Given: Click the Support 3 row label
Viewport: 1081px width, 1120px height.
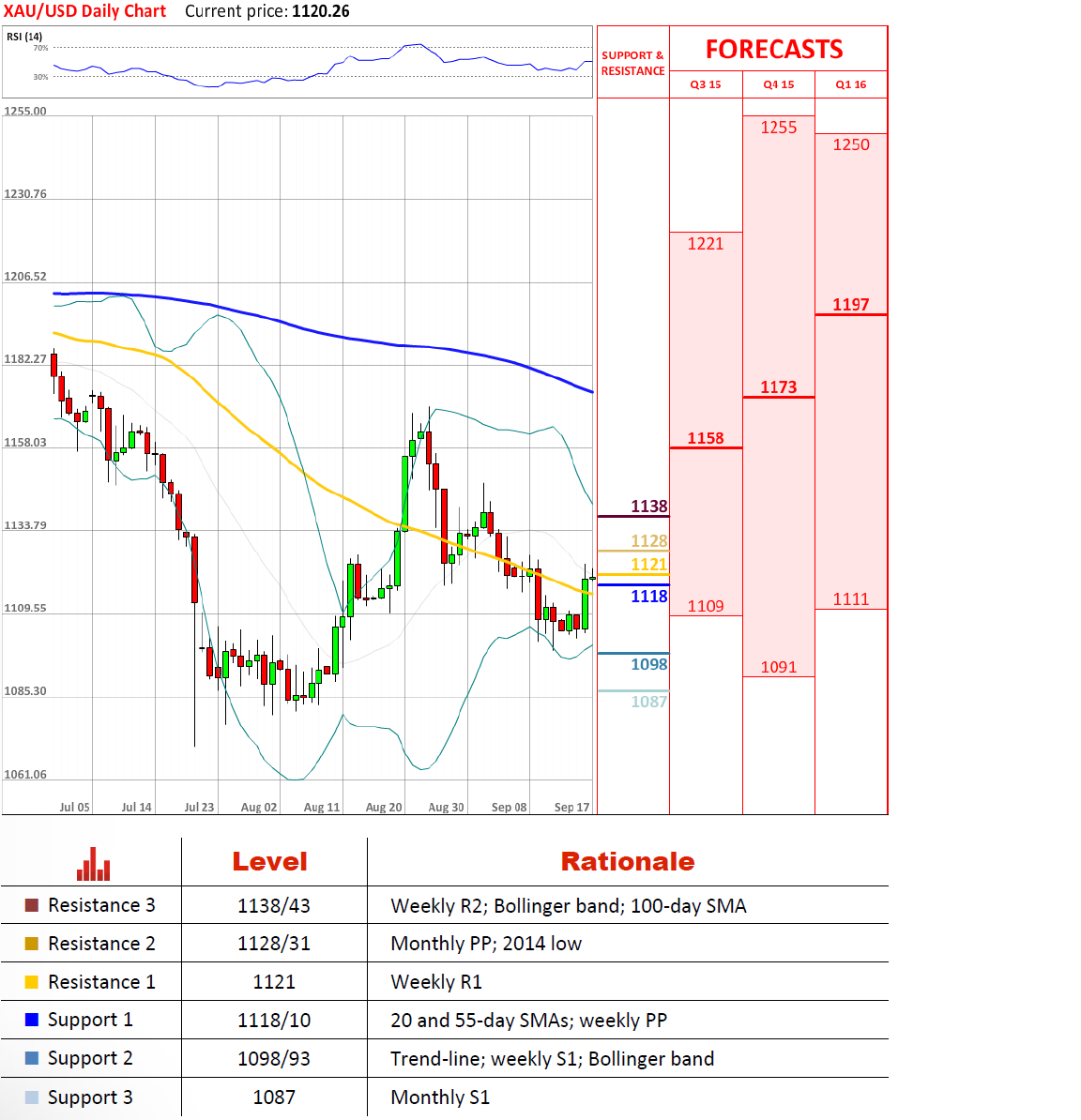Looking at the screenshot, I should coord(90,1097).
